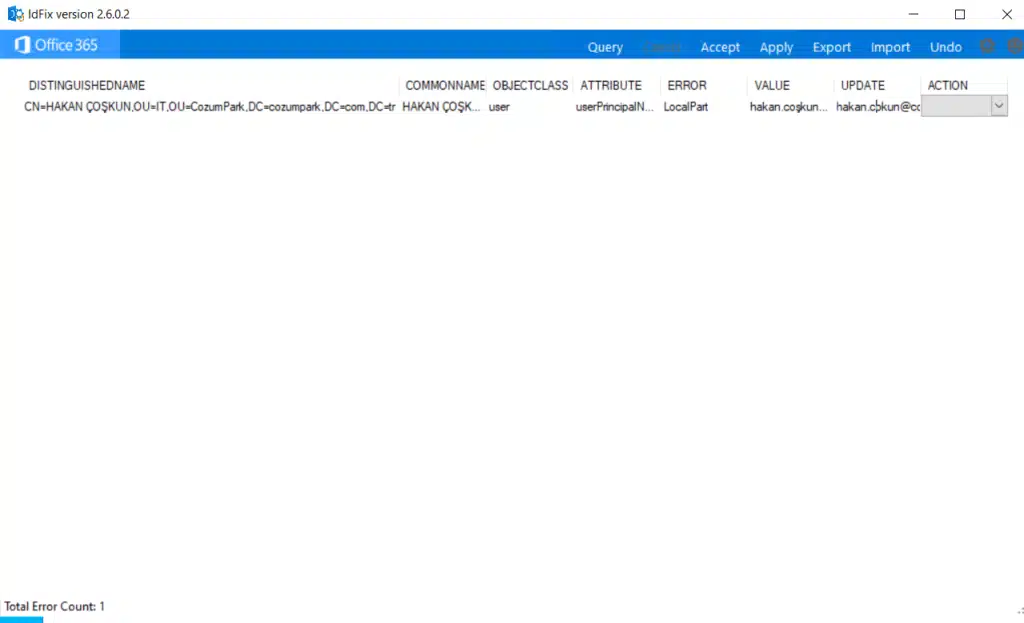Click Export in the top menu

(x=831, y=47)
